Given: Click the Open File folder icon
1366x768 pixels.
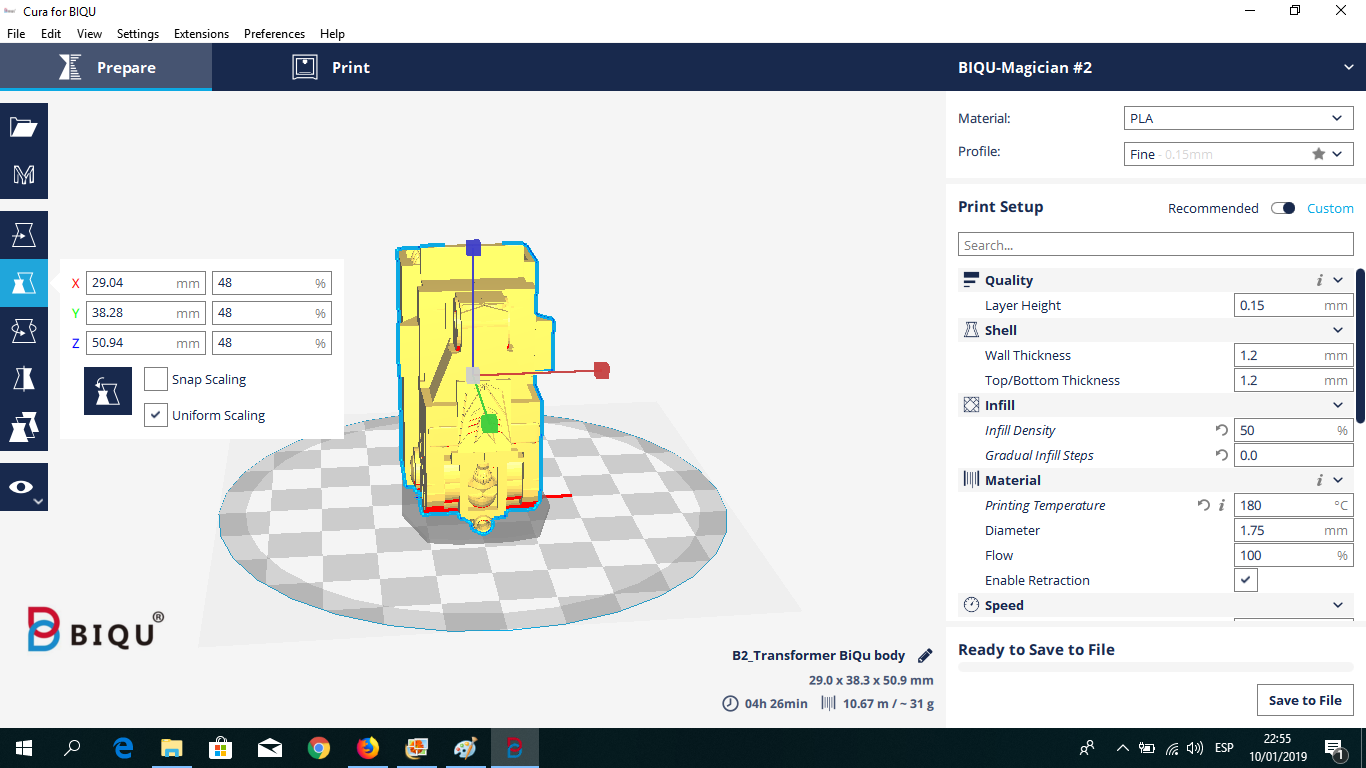Looking at the screenshot, I should click(x=24, y=127).
